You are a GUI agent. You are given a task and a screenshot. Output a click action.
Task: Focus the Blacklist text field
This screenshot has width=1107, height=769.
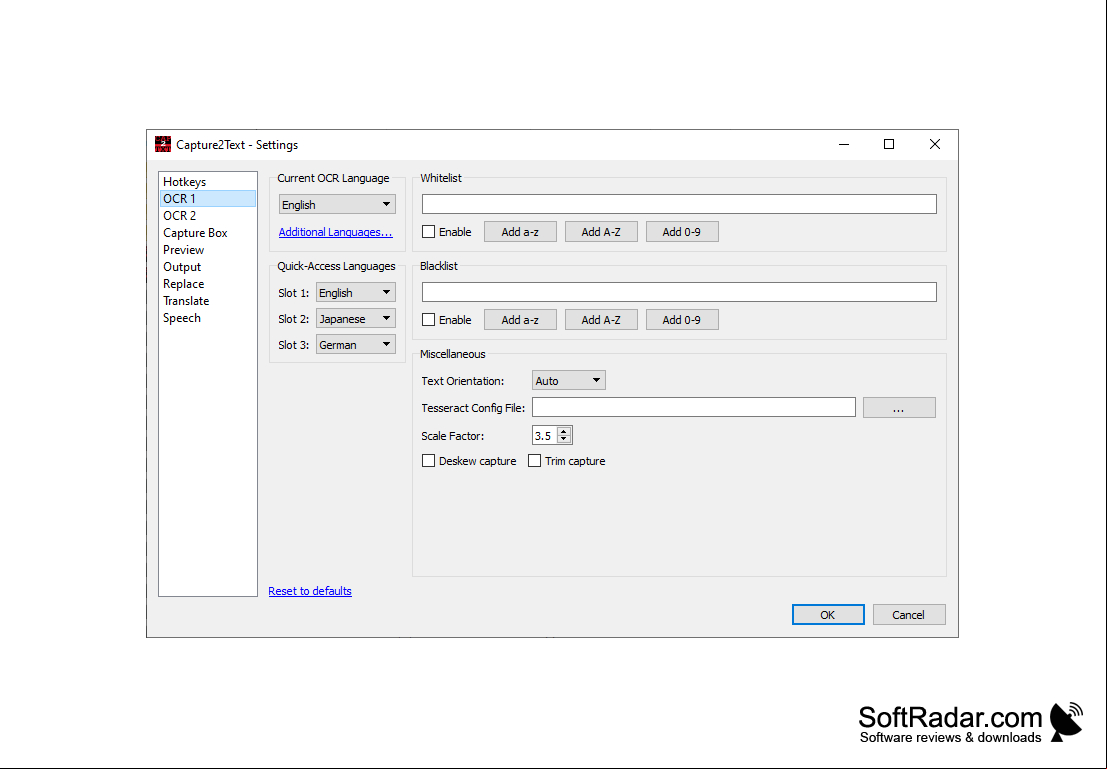679,292
